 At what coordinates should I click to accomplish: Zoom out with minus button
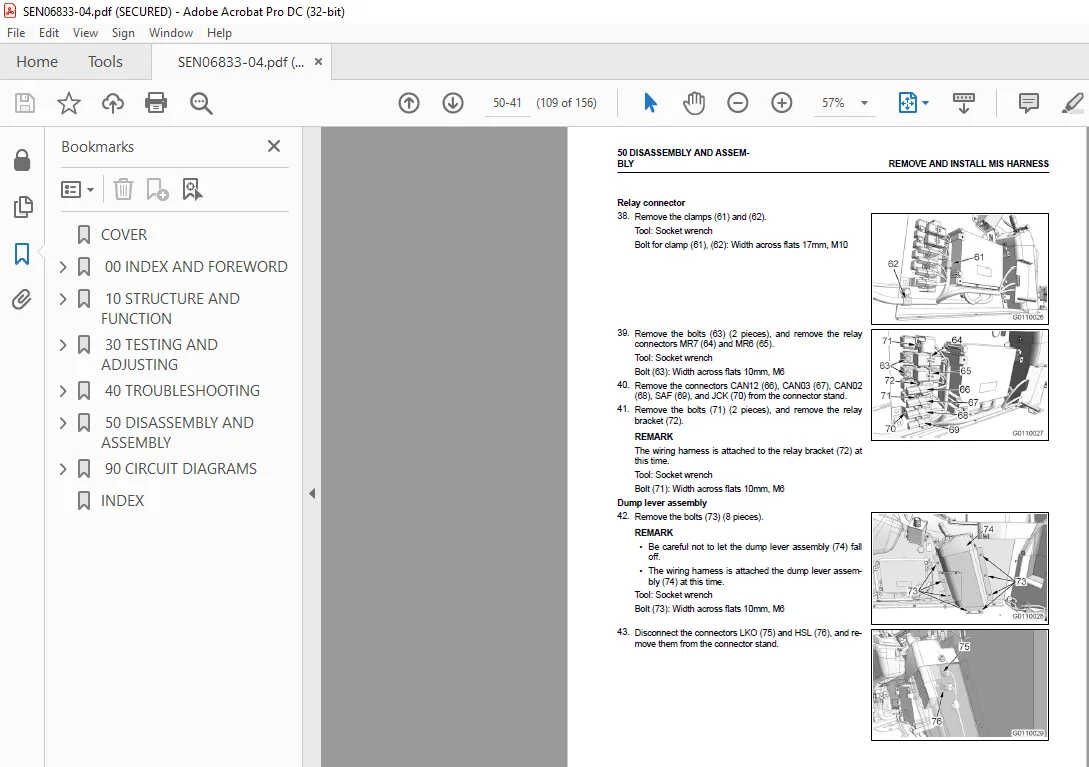pyautogui.click(x=738, y=104)
